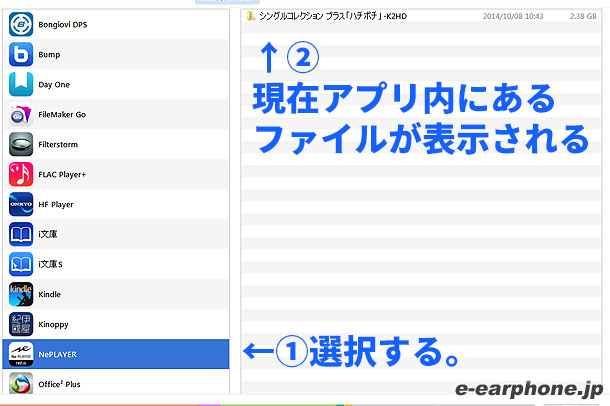Click the i文庫S app icon
This screenshot has width=610, height=406.
pyautogui.click(x=21, y=264)
